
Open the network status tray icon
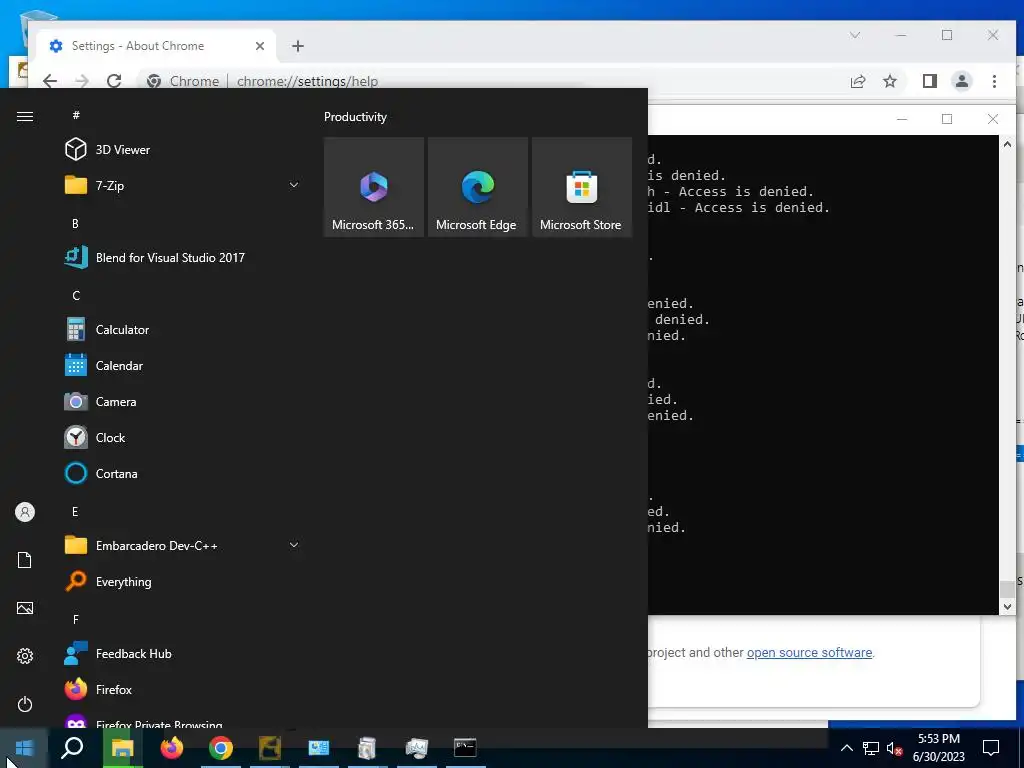(x=871, y=748)
